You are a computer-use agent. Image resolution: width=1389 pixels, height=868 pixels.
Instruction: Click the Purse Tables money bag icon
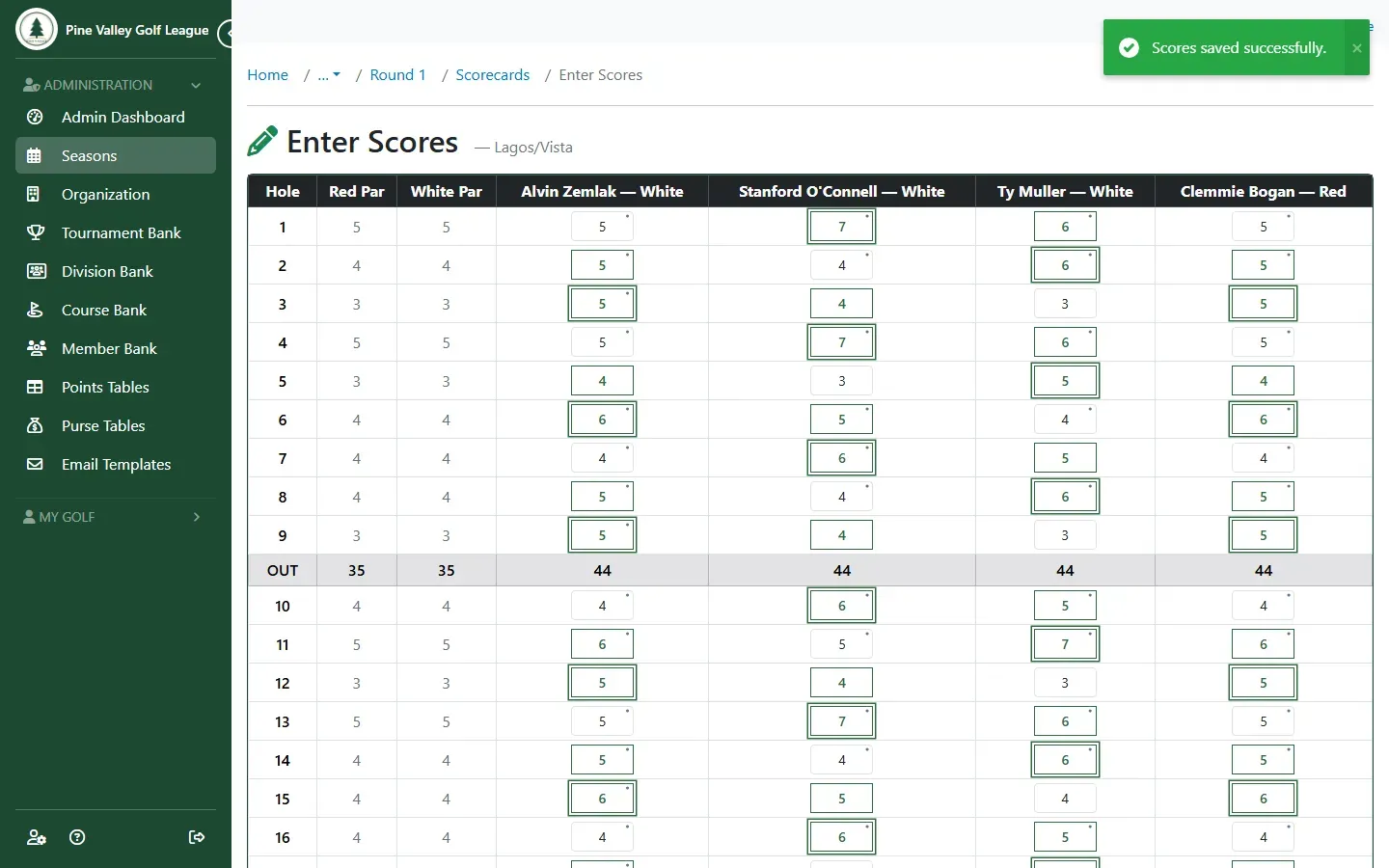[35, 425]
